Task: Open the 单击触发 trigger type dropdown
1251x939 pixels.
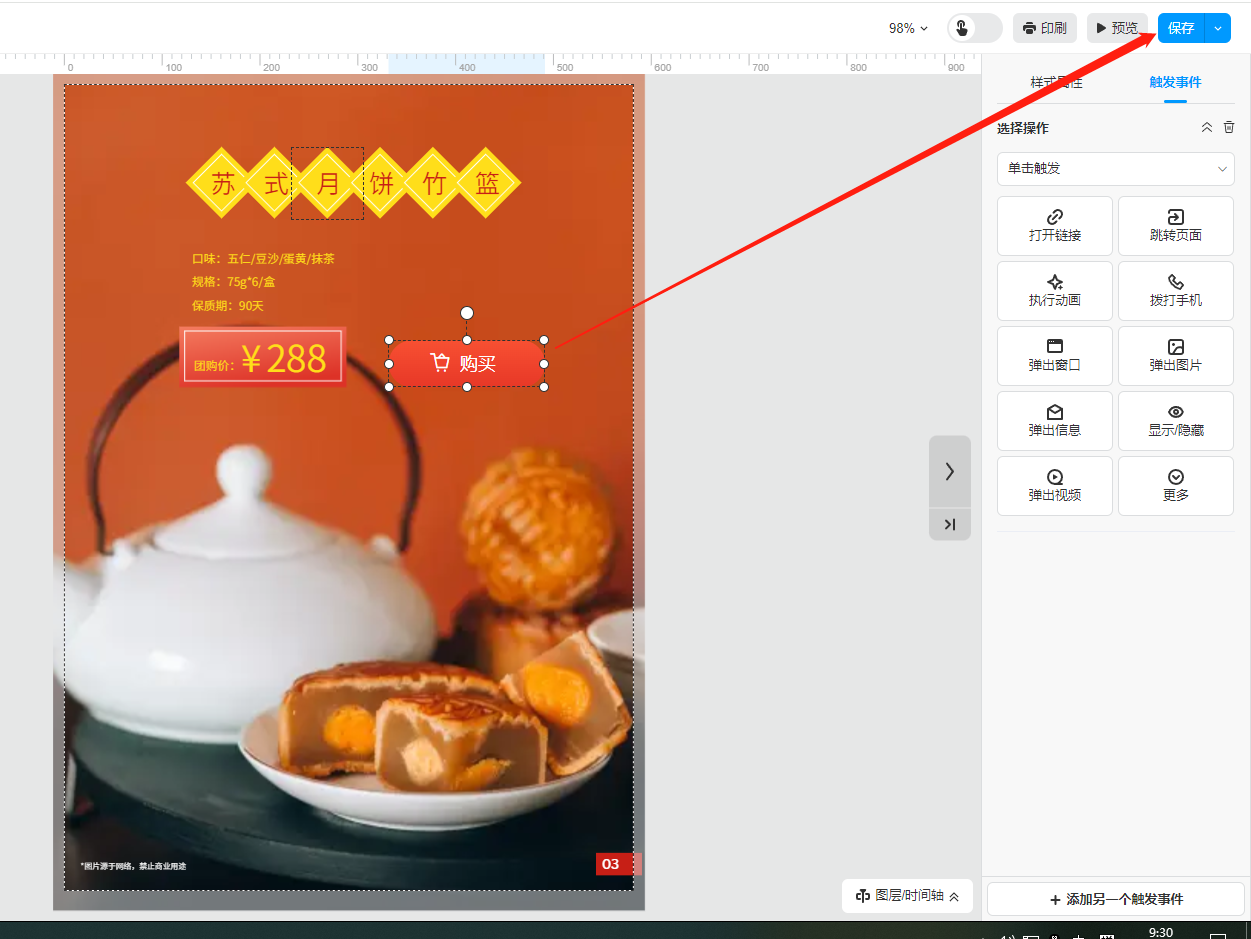Action: [1115, 169]
